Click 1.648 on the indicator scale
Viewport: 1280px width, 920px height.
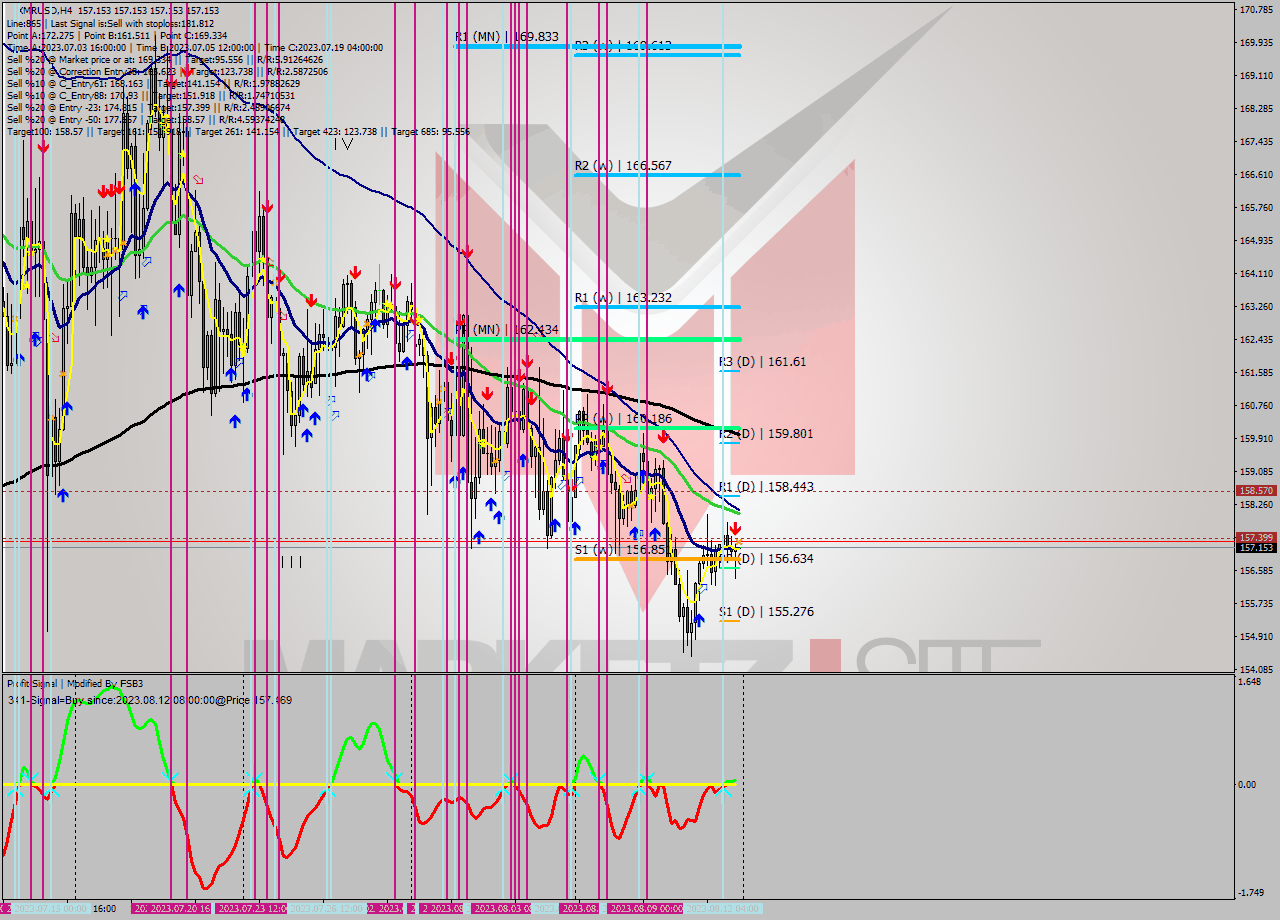click(x=1250, y=681)
